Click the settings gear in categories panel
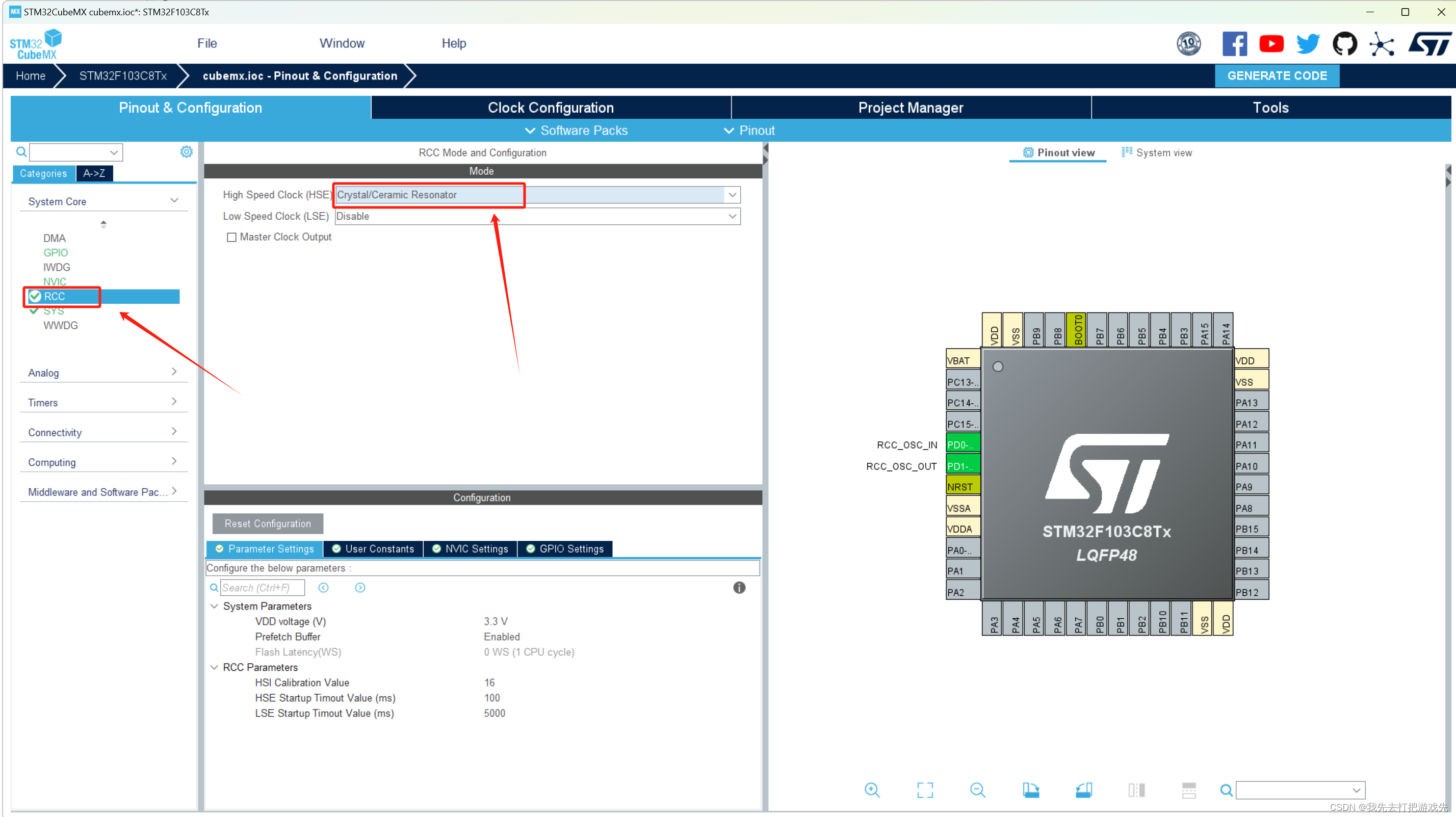 [x=186, y=151]
